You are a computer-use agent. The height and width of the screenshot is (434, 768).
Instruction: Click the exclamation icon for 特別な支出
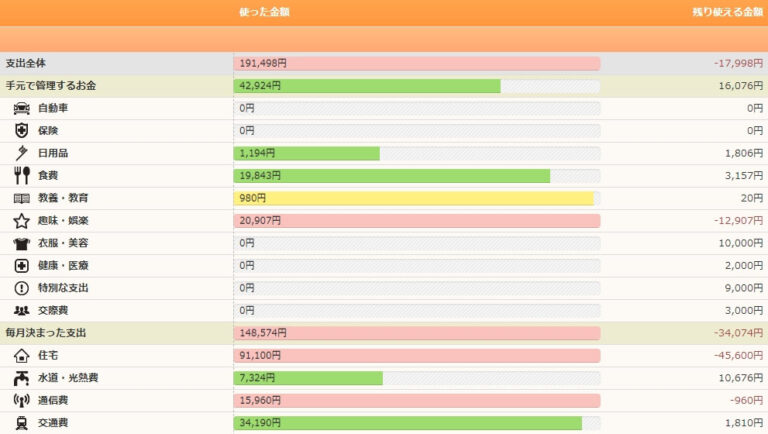click(22, 288)
